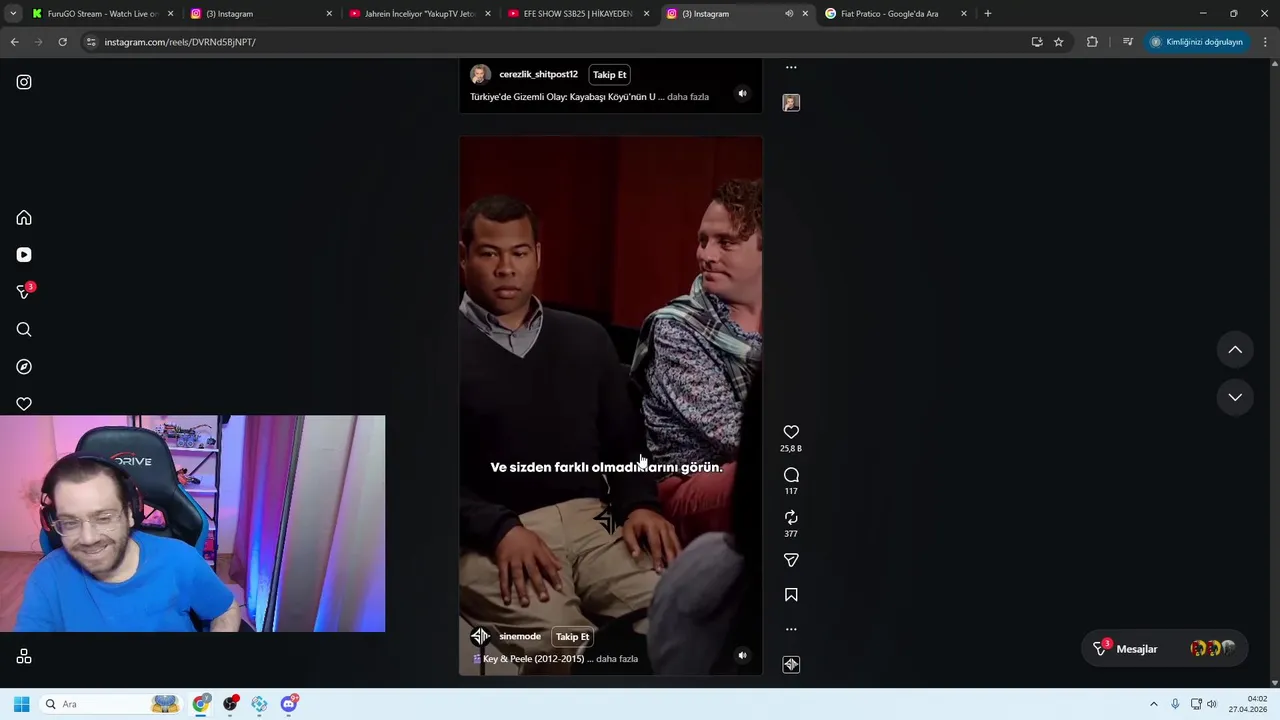
Task: Go to the previous reel arrow
Action: [x=1235, y=350]
